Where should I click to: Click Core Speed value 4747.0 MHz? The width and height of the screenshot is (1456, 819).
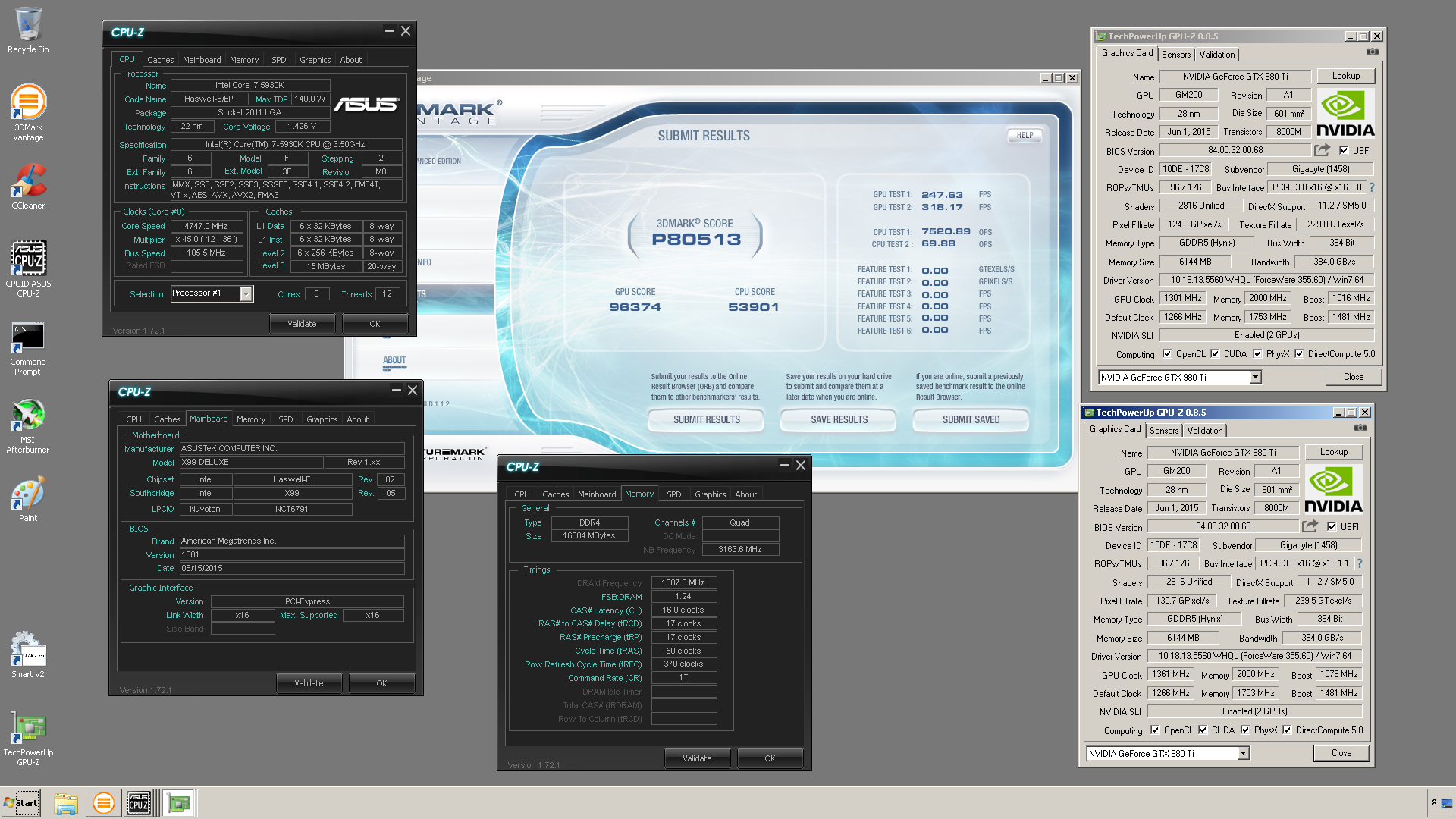click(206, 226)
